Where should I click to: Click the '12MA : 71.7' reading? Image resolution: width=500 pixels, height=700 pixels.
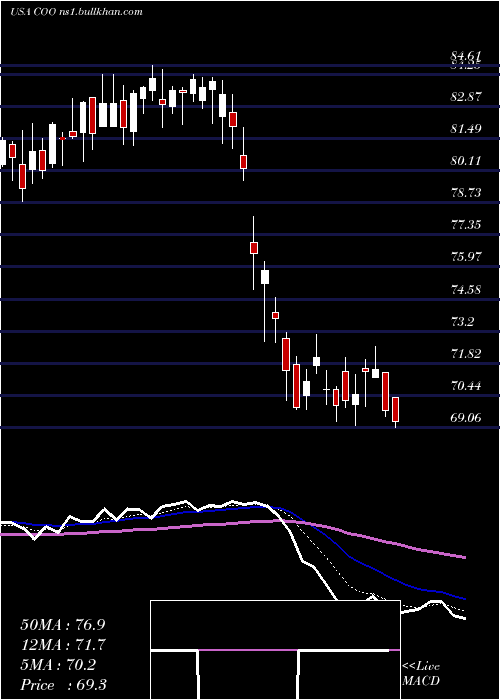pyautogui.click(x=65, y=645)
